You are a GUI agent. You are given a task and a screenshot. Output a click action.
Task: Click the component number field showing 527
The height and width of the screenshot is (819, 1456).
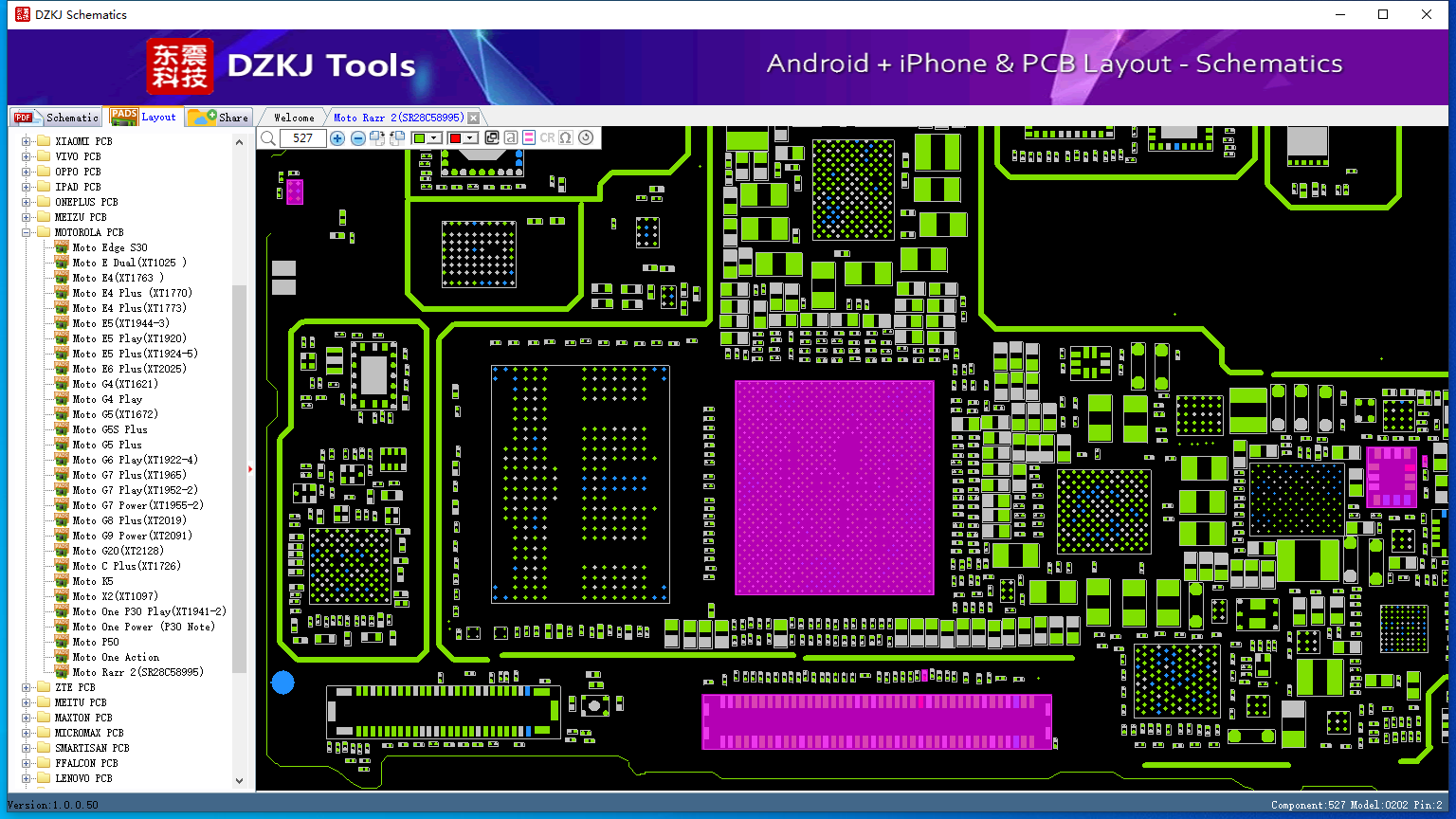tap(302, 138)
